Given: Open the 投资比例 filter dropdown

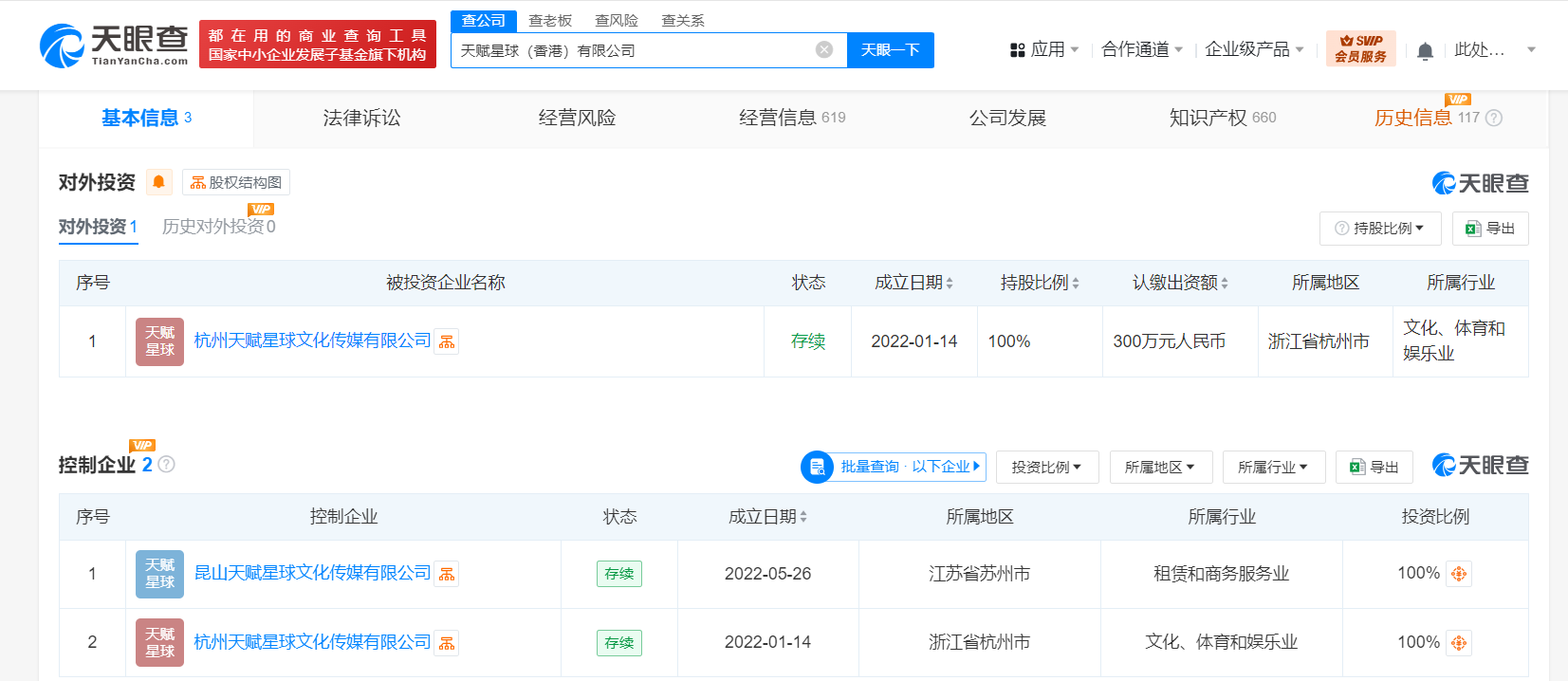Looking at the screenshot, I should pyautogui.click(x=1047, y=467).
